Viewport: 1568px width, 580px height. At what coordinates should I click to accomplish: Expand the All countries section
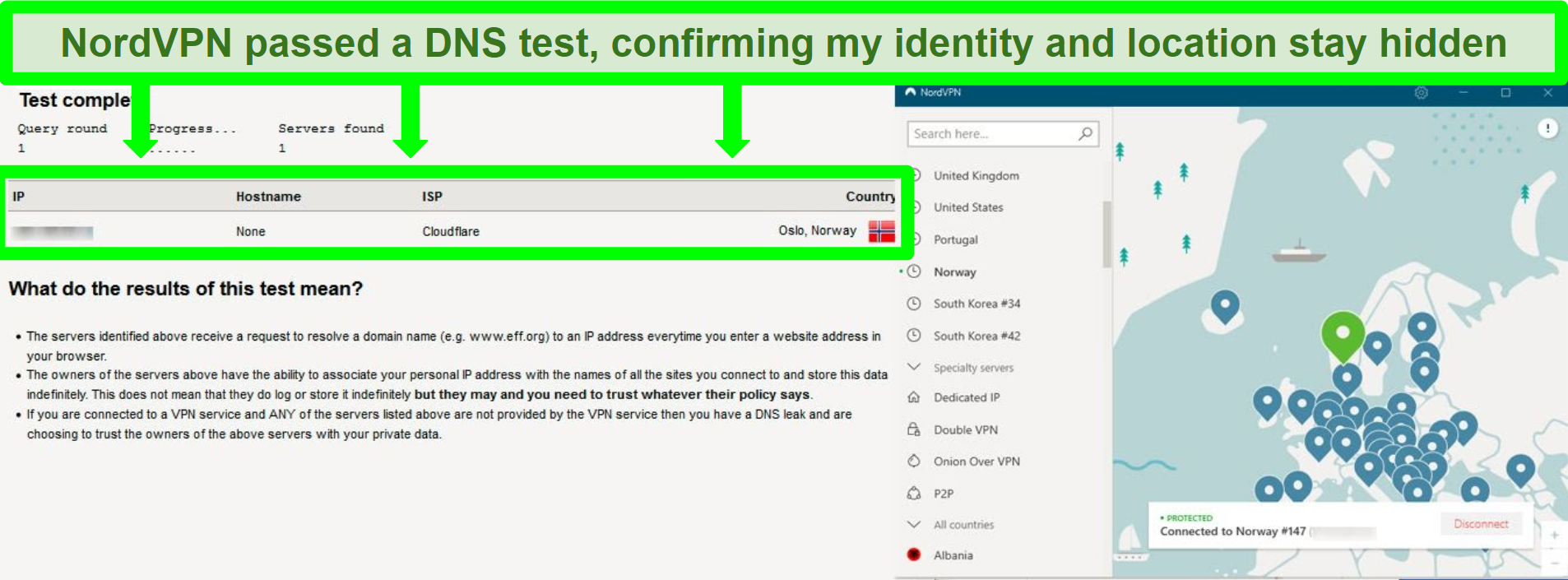point(951,524)
